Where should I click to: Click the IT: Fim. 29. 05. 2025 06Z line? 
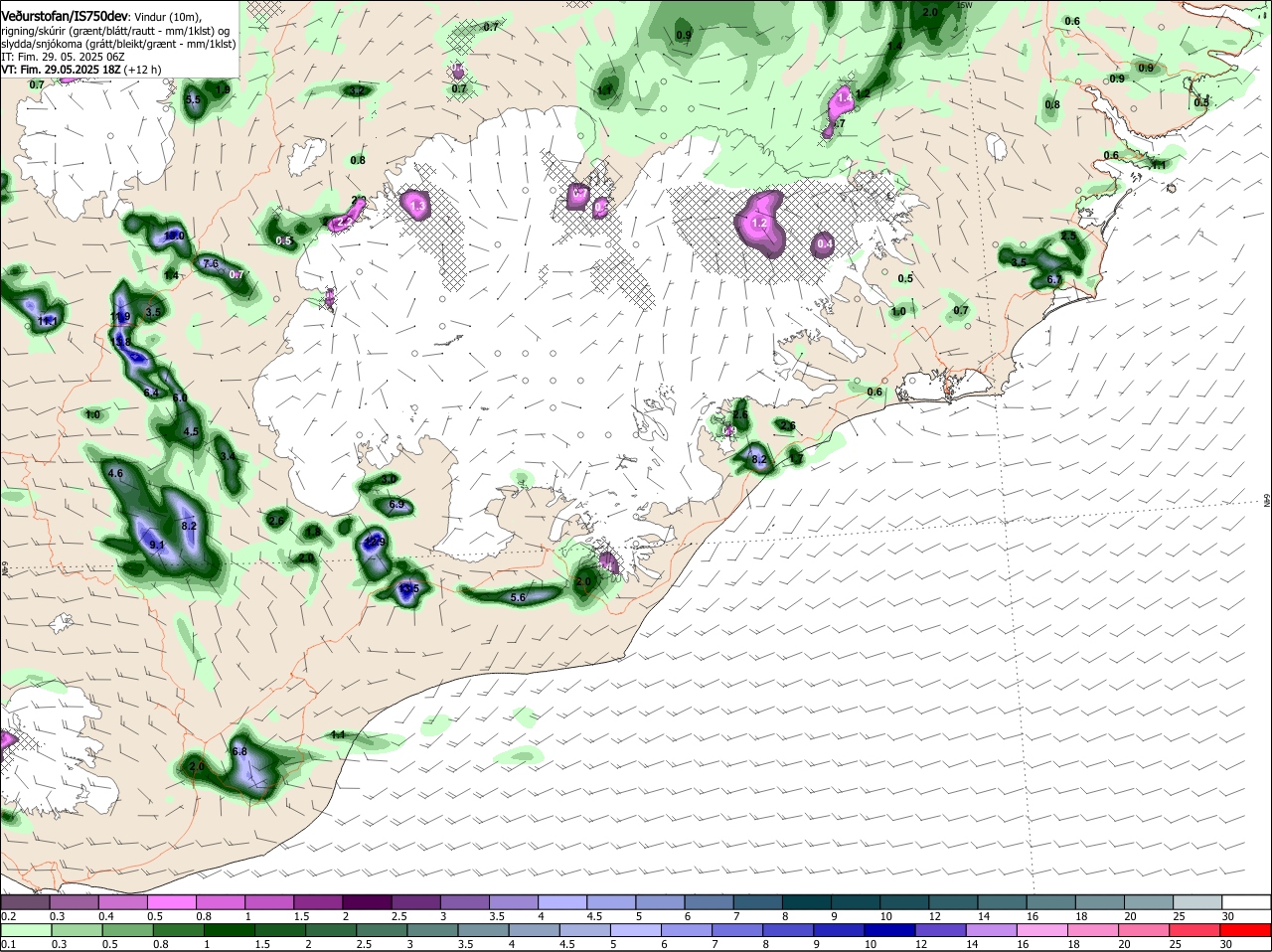click(x=63, y=57)
